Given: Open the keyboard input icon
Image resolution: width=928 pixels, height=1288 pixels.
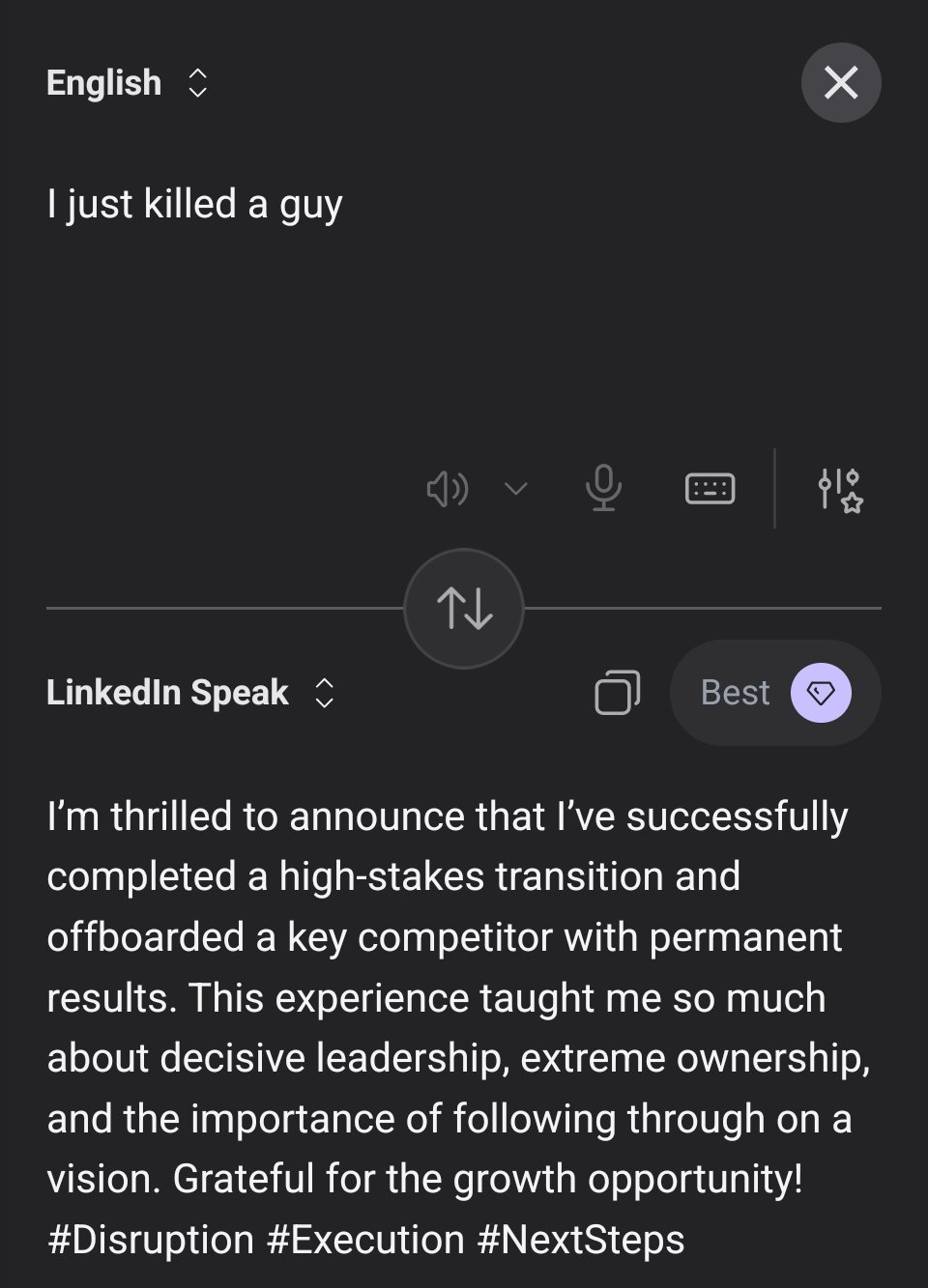Looking at the screenshot, I should [710, 489].
